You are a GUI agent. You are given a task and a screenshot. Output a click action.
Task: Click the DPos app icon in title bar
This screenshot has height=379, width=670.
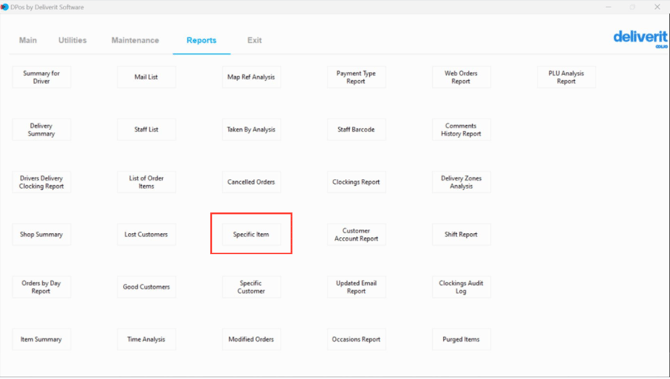[x=4, y=7]
